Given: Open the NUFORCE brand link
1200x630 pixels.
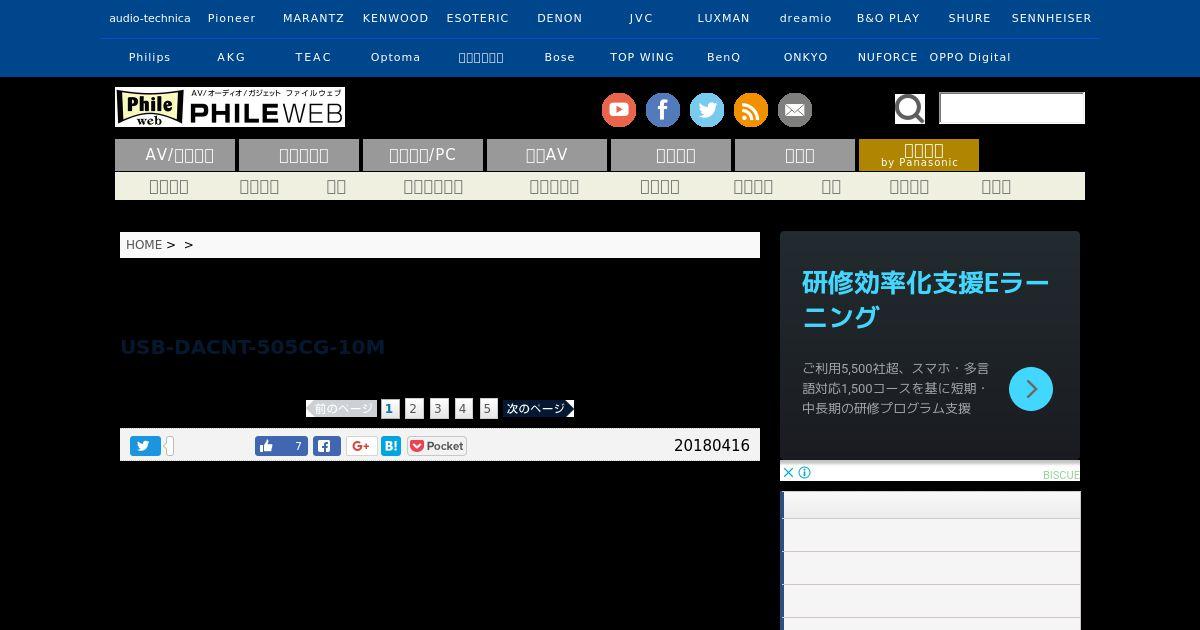Looking at the screenshot, I should click(888, 57).
